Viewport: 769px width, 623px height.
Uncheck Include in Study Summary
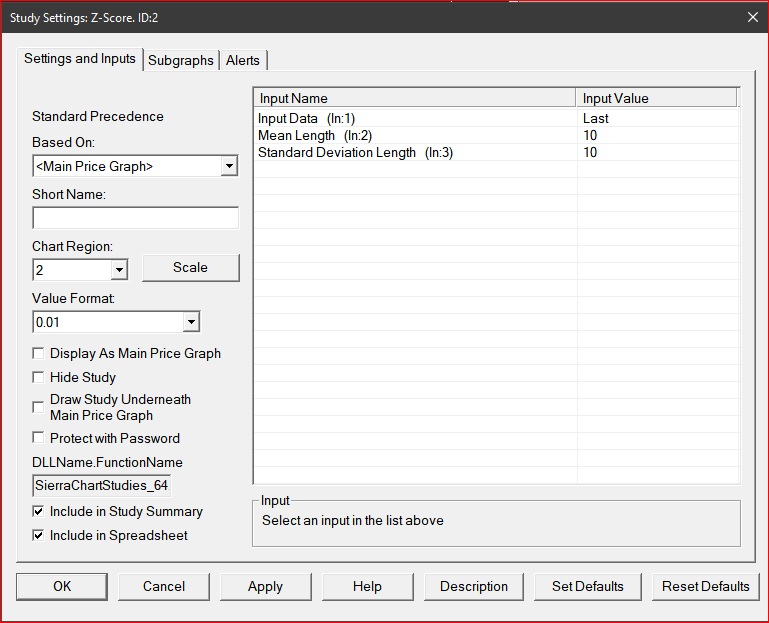(39, 511)
